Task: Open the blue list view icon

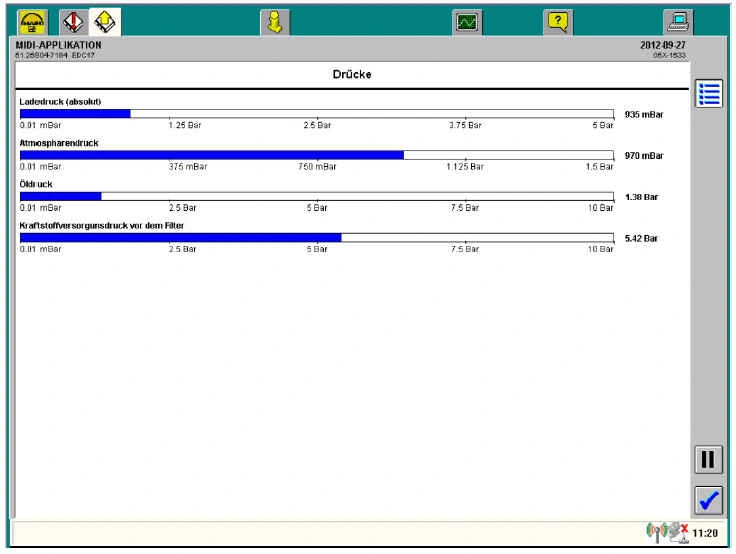Action: point(709,94)
